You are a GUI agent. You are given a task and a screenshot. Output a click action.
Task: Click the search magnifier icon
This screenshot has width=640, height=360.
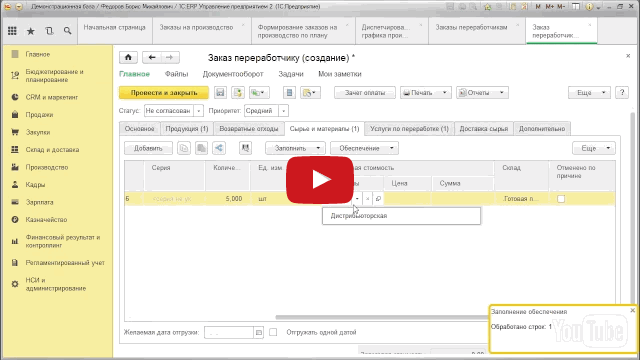point(67,31)
